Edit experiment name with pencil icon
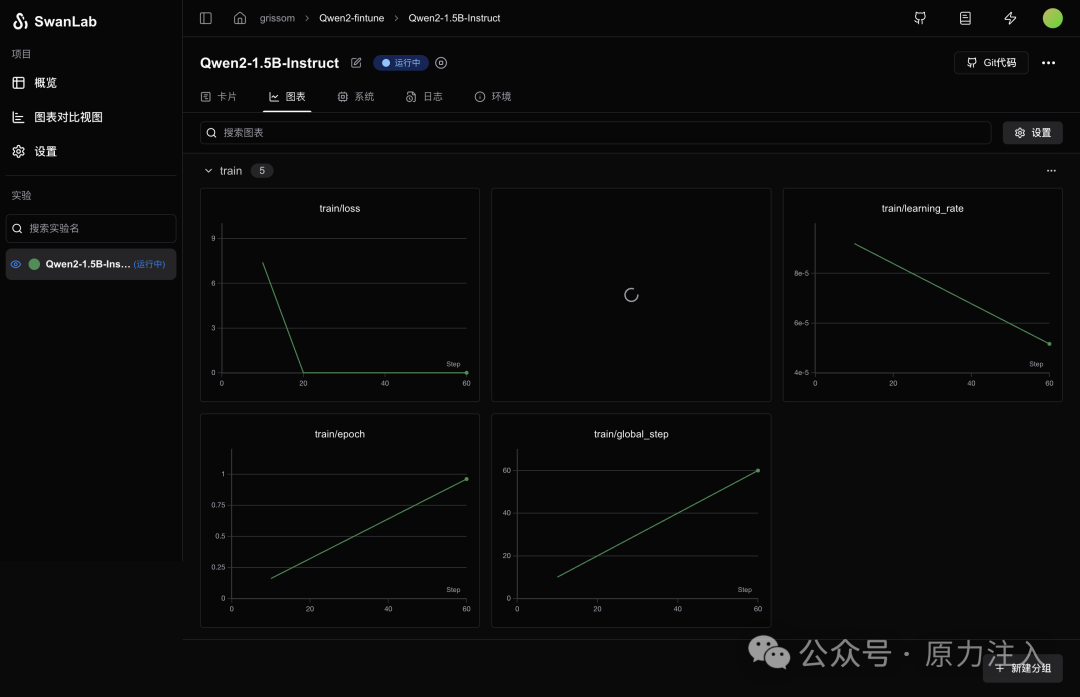1080x697 pixels. click(356, 63)
